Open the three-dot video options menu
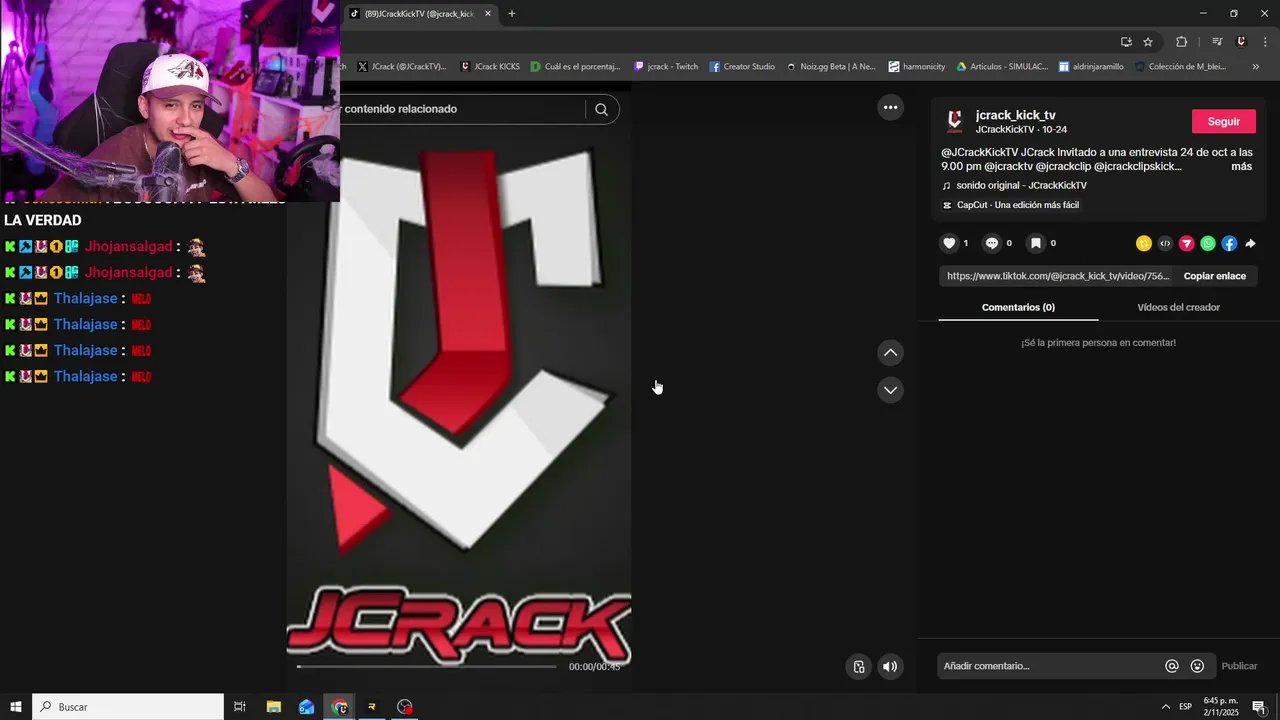The image size is (1280, 720). tap(890, 107)
